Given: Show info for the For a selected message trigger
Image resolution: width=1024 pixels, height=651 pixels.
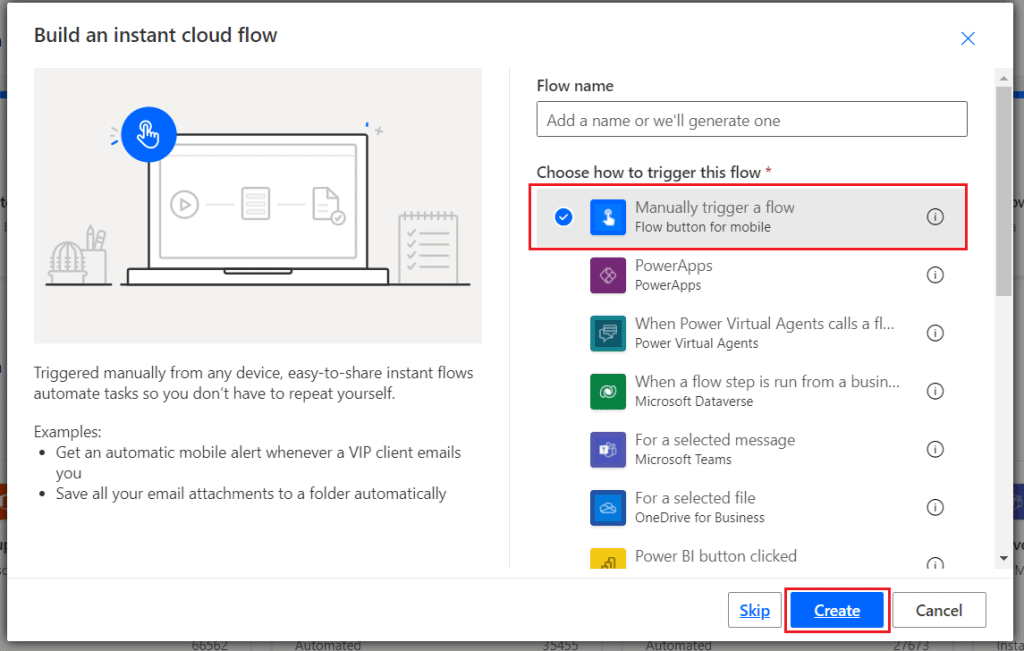Looking at the screenshot, I should (935, 449).
